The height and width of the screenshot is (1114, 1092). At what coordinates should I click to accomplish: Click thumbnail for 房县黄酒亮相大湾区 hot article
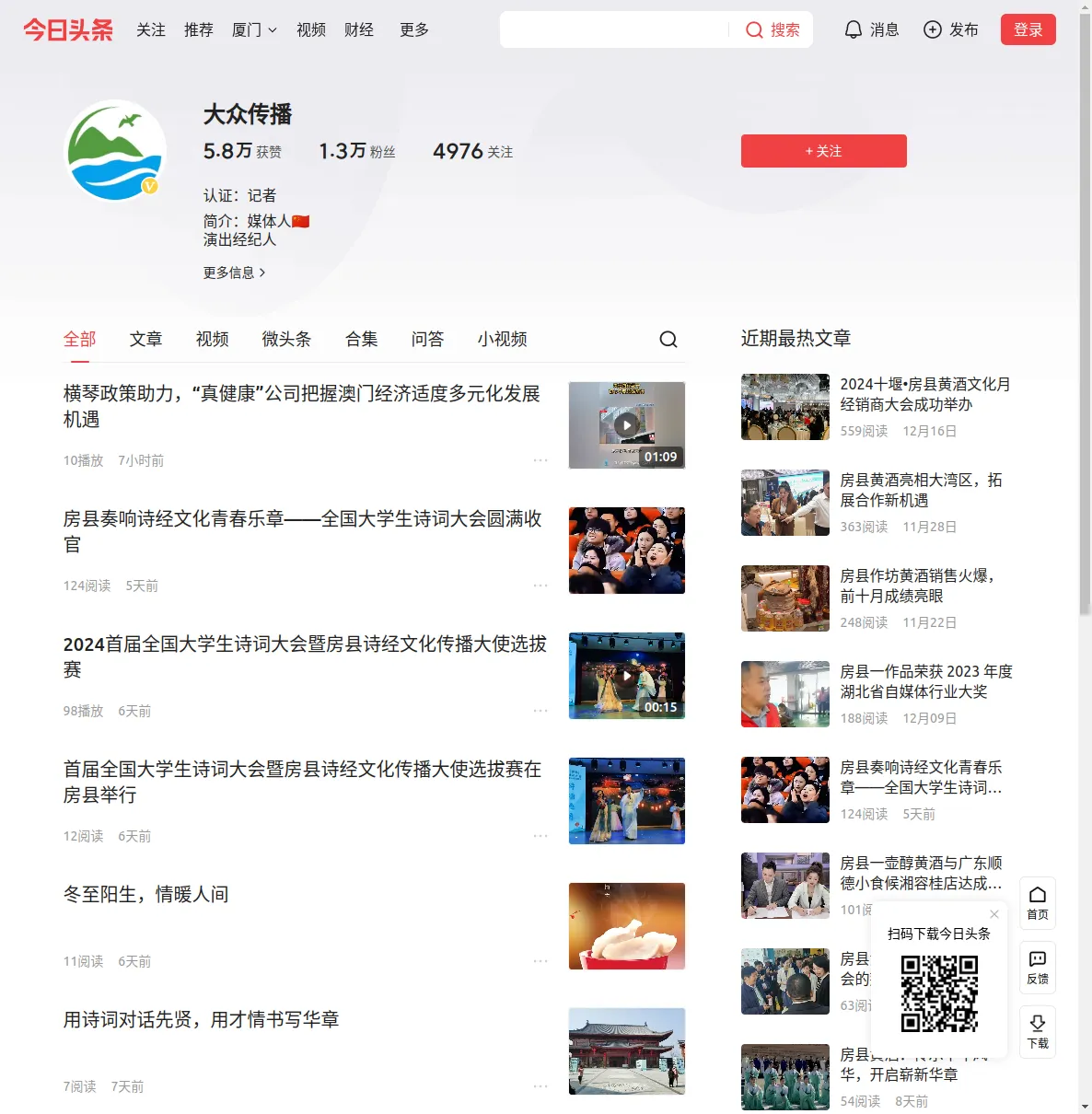tap(785, 503)
